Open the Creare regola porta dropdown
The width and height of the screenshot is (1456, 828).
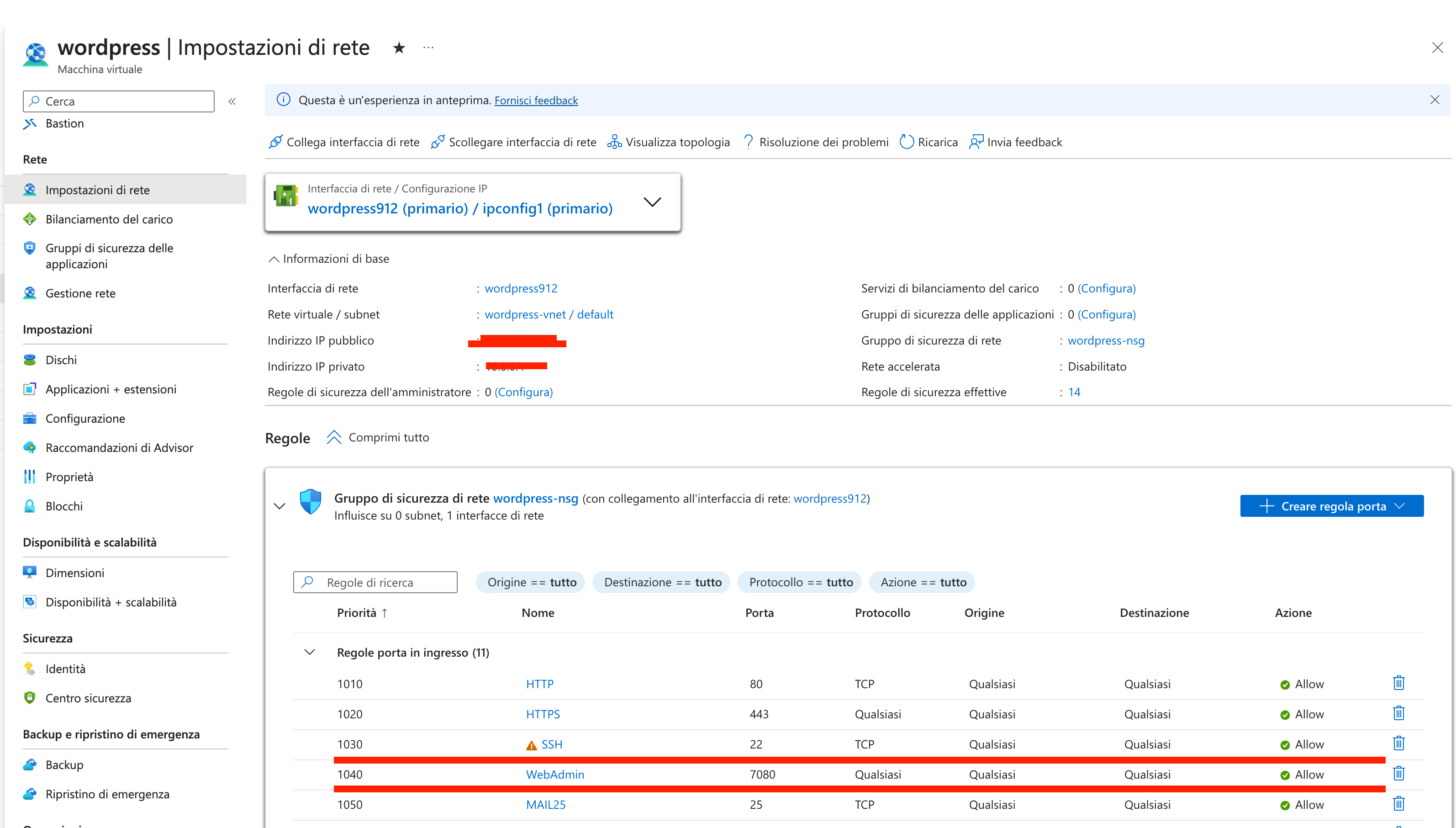(1331, 506)
